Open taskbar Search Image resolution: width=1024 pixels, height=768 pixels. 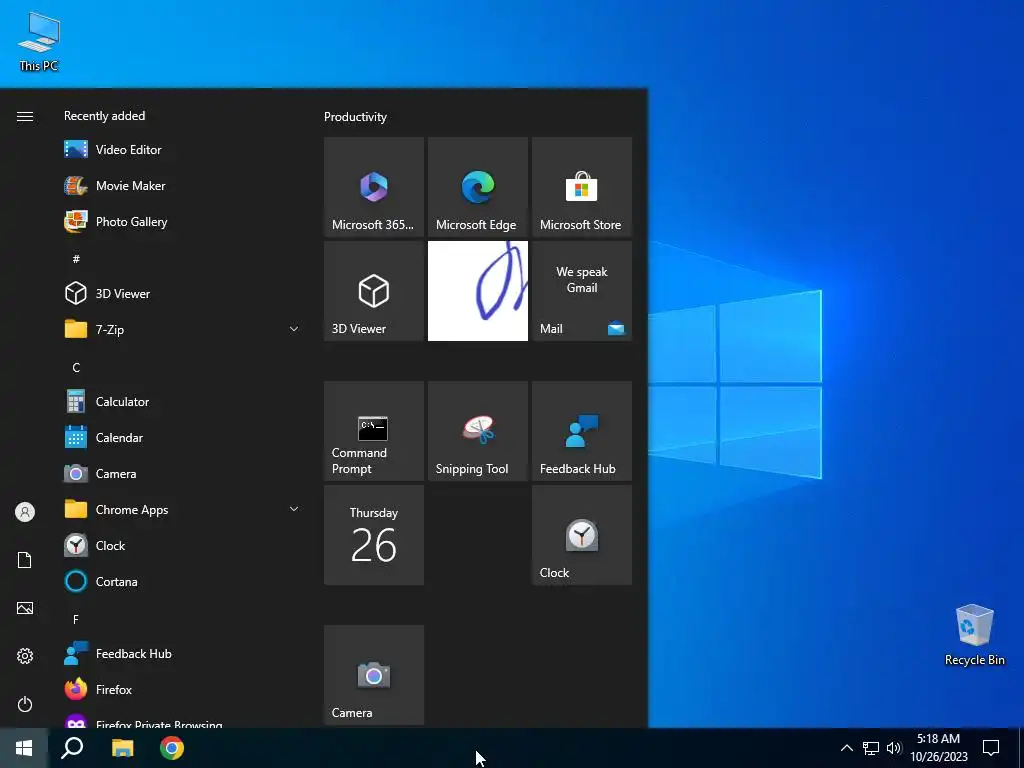[x=72, y=748]
